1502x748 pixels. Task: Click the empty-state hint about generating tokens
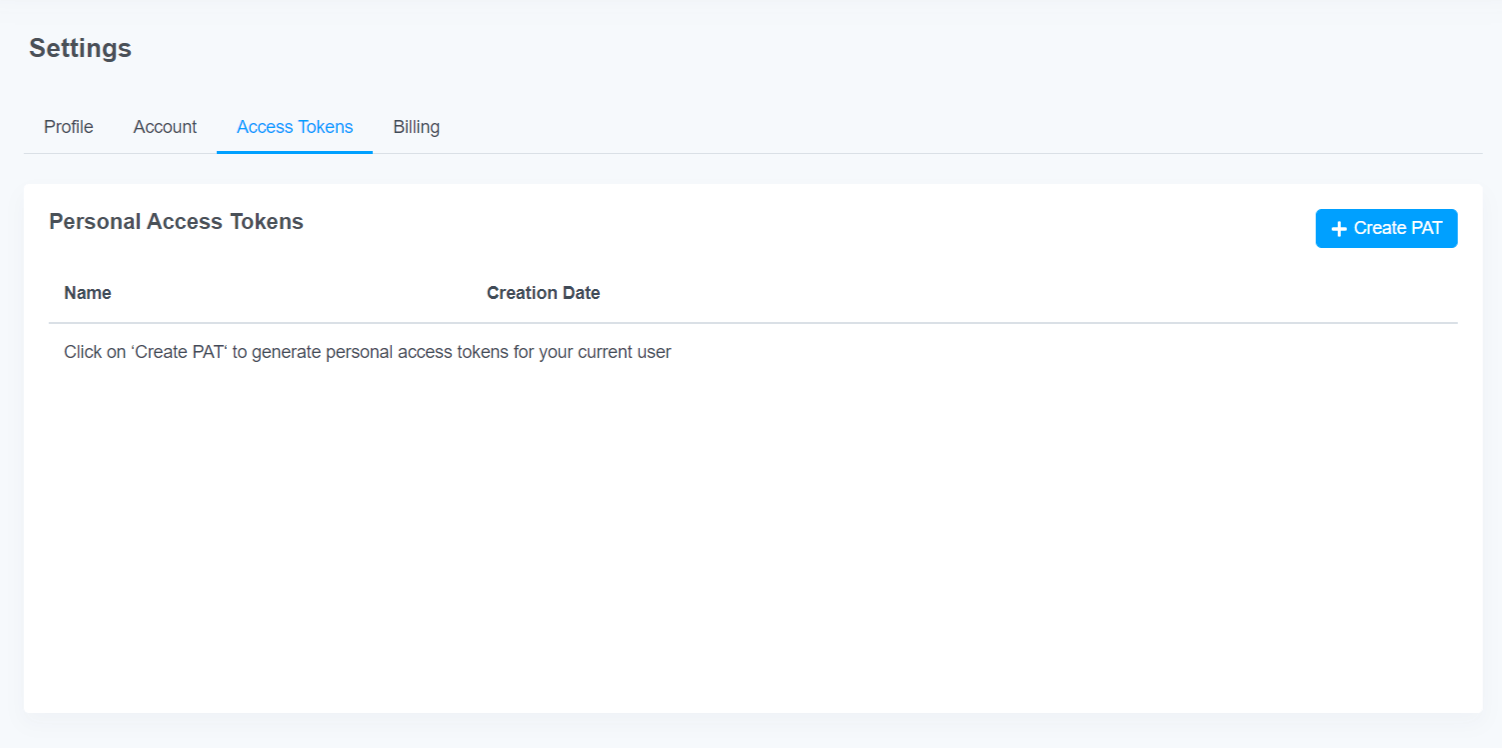coord(367,352)
